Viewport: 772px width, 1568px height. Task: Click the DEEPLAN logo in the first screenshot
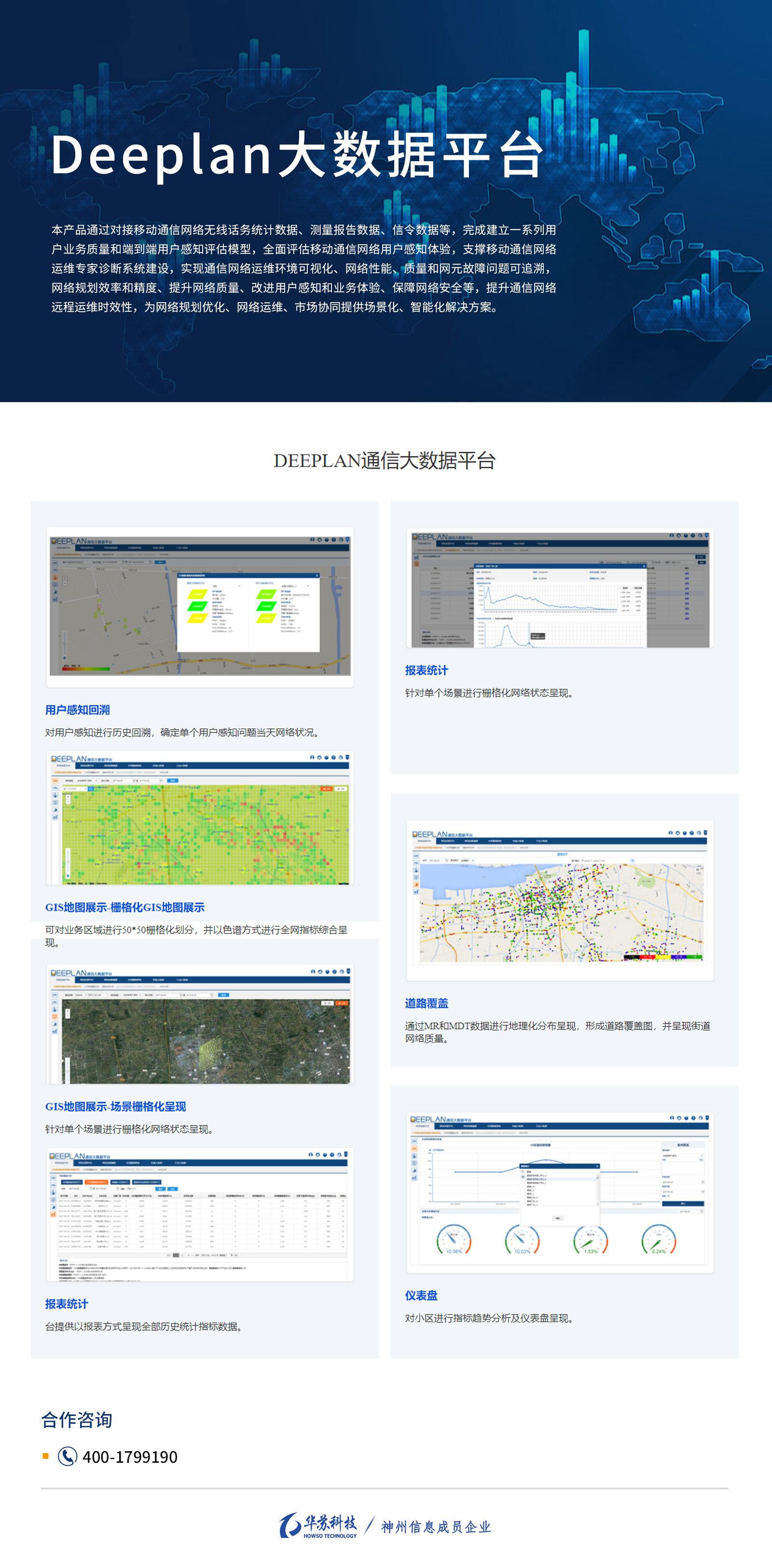click(69, 540)
